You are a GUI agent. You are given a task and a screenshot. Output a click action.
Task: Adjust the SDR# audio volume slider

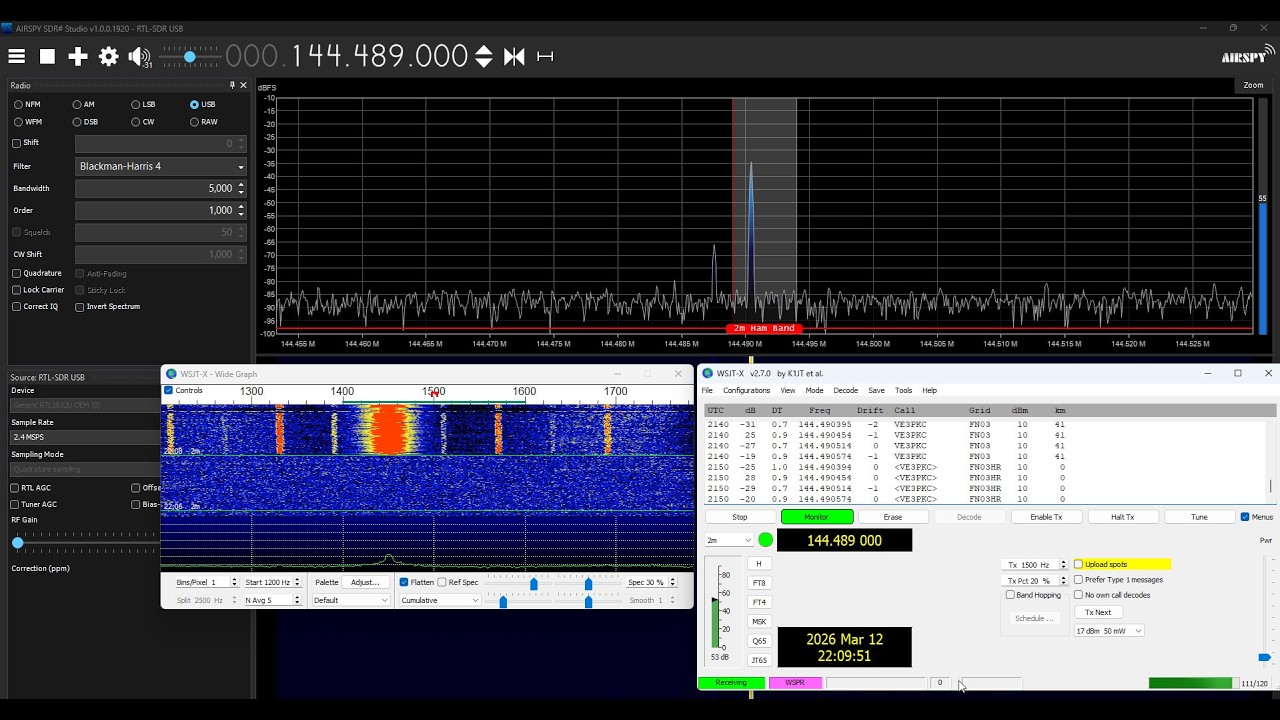(x=189, y=57)
